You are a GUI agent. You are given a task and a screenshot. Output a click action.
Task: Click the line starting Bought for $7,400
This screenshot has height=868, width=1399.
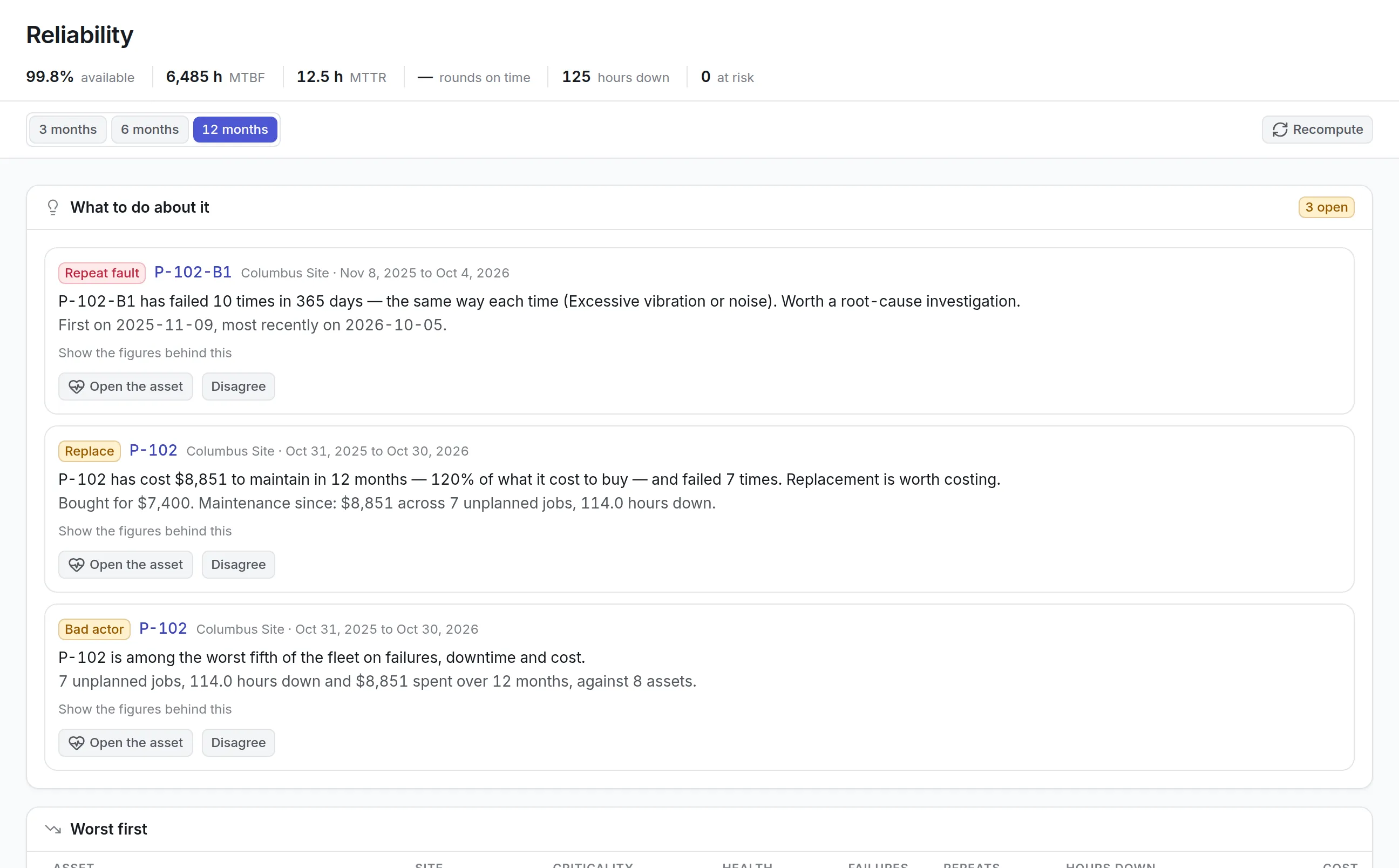[x=388, y=503]
